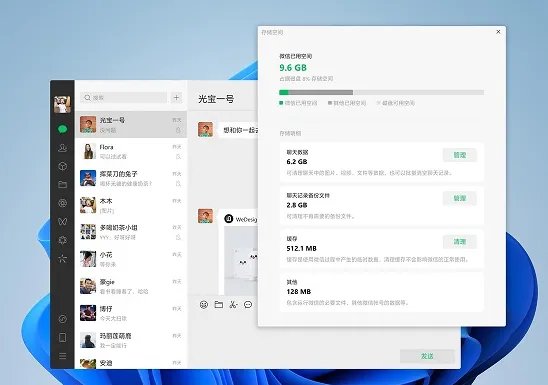
Task: Open the Search burst icon above the star icon
Action: pyautogui.click(x=63, y=240)
